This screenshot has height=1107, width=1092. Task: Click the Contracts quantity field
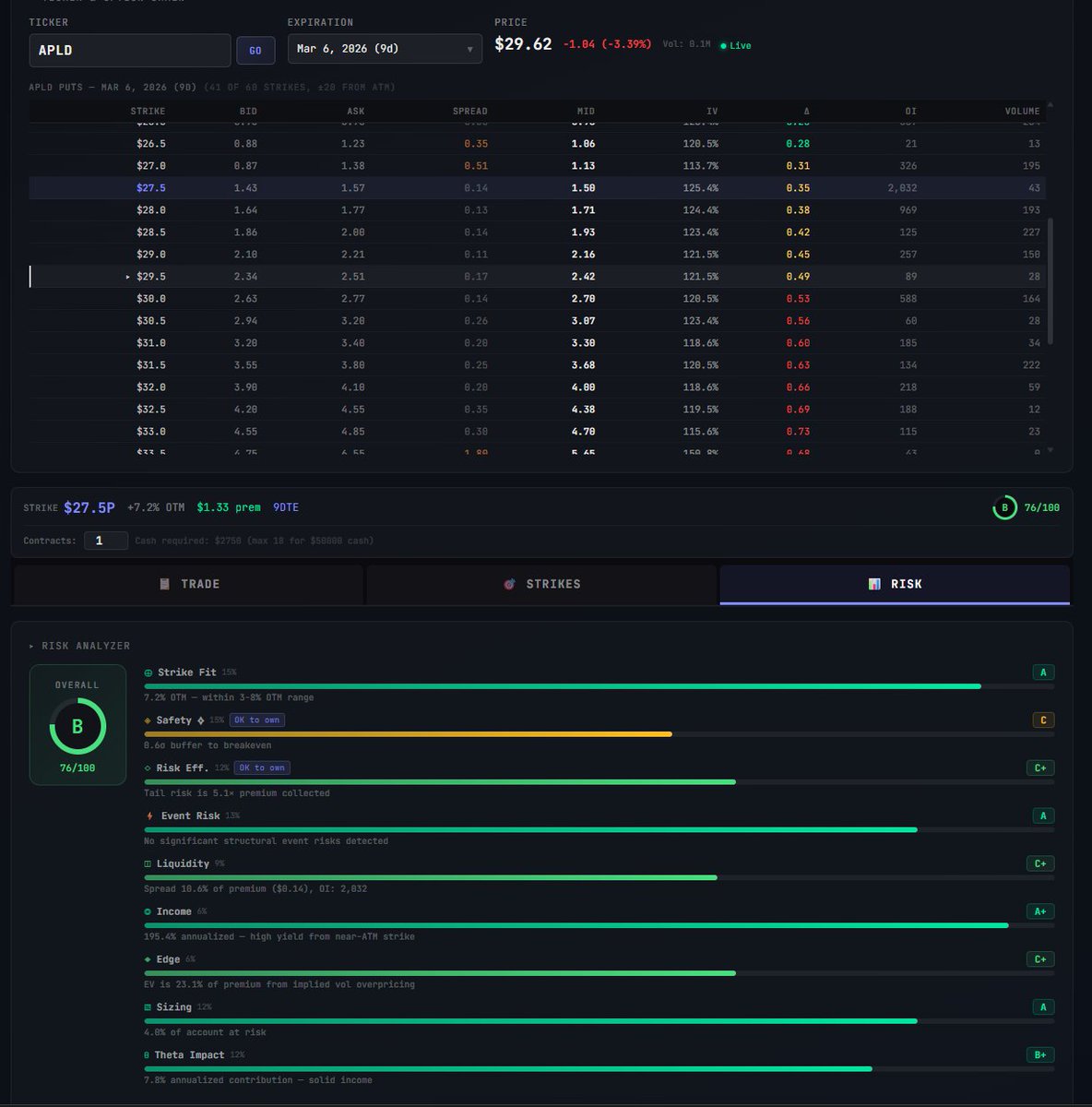(x=106, y=541)
